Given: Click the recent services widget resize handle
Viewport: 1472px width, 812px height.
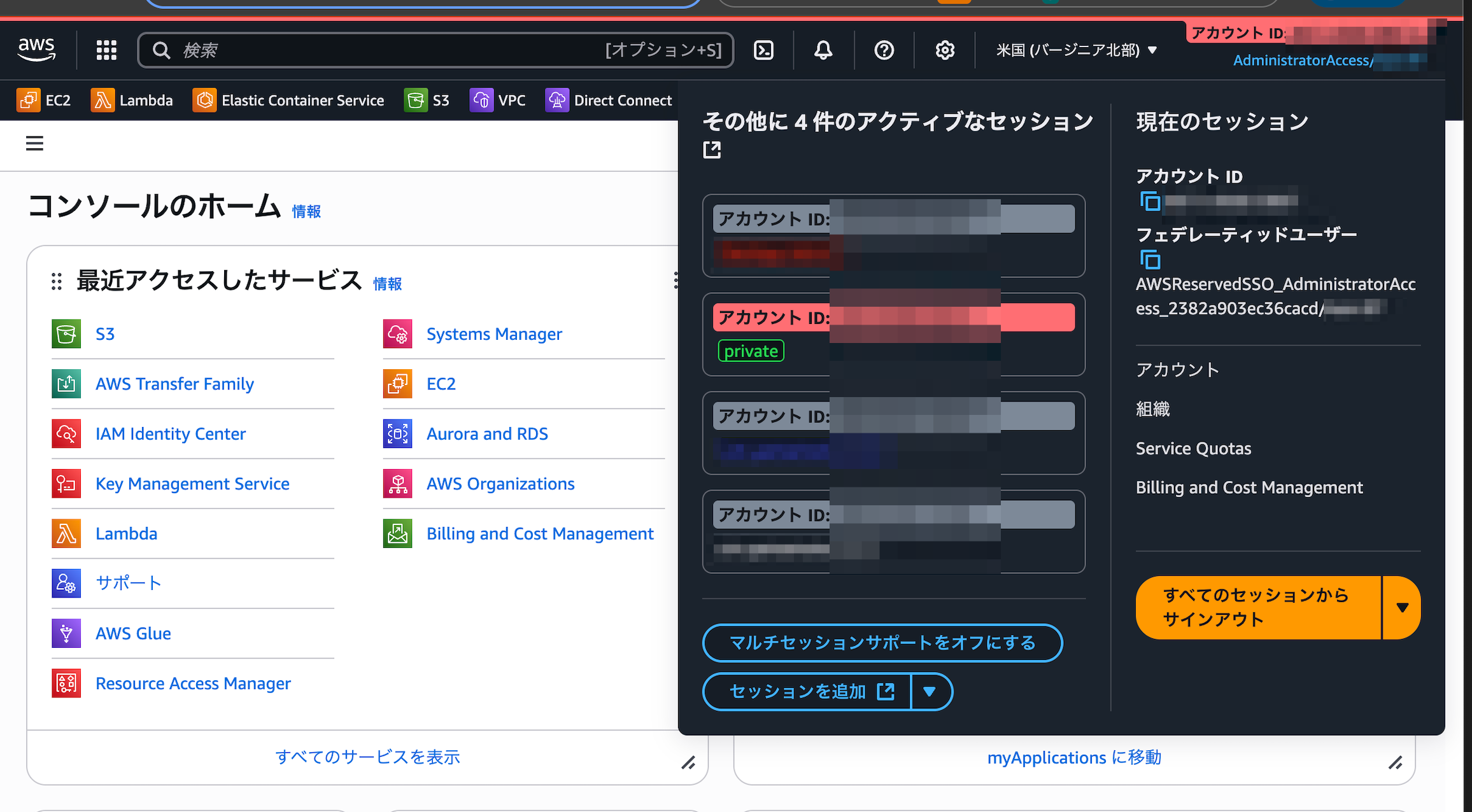Looking at the screenshot, I should (x=688, y=762).
